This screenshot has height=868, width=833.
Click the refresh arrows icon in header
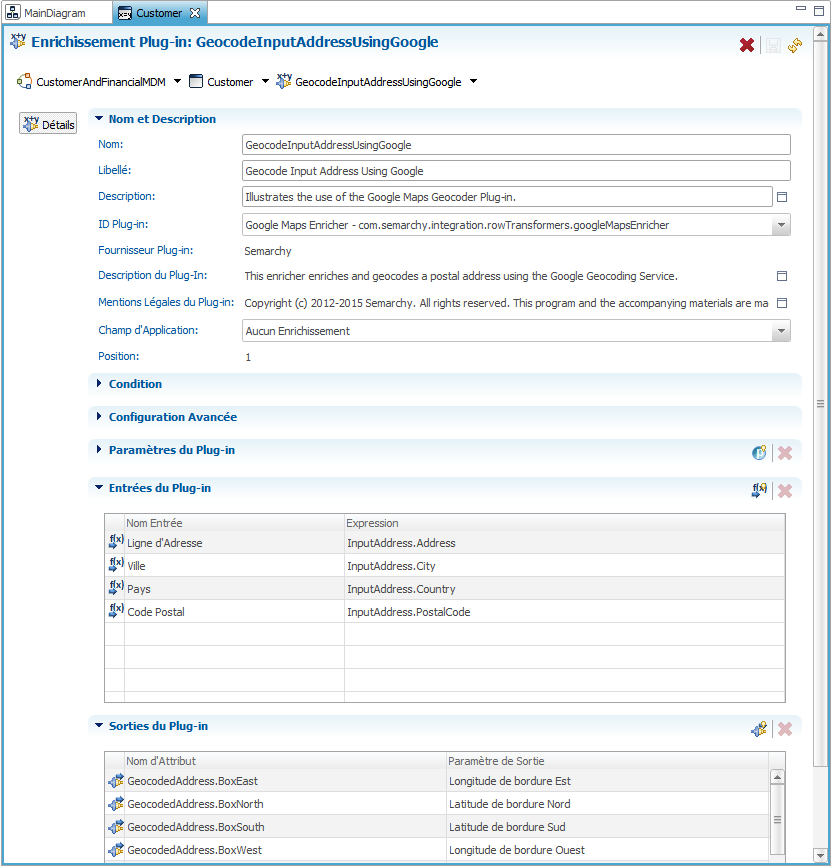(795, 45)
